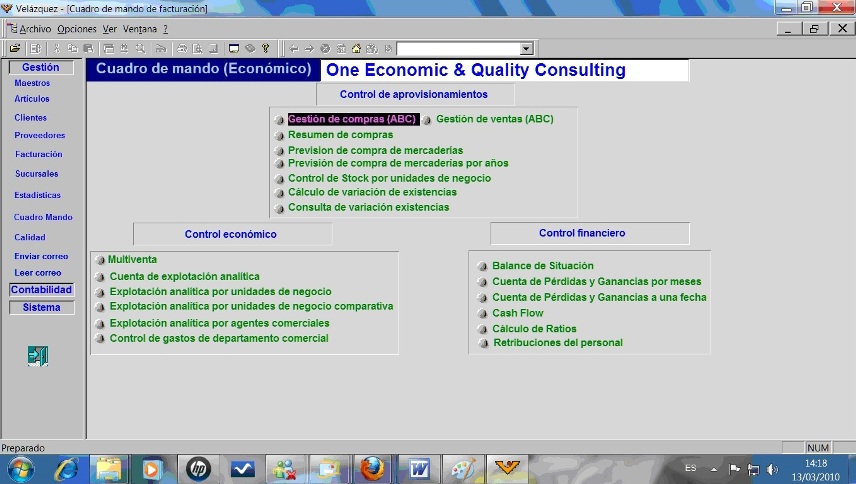Select the Velázquez taskbar icon
Image resolution: width=856 pixels, height=484 pixels.
pyautogui.click(x=507, y=468)
